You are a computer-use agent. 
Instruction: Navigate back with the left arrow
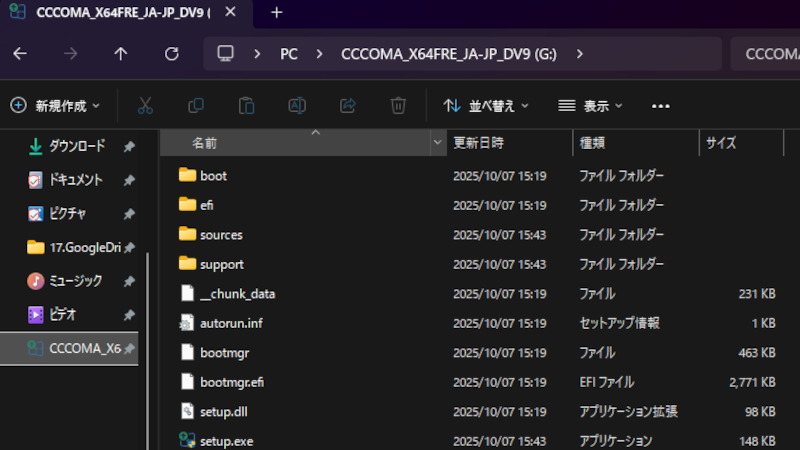pos(20,54)
